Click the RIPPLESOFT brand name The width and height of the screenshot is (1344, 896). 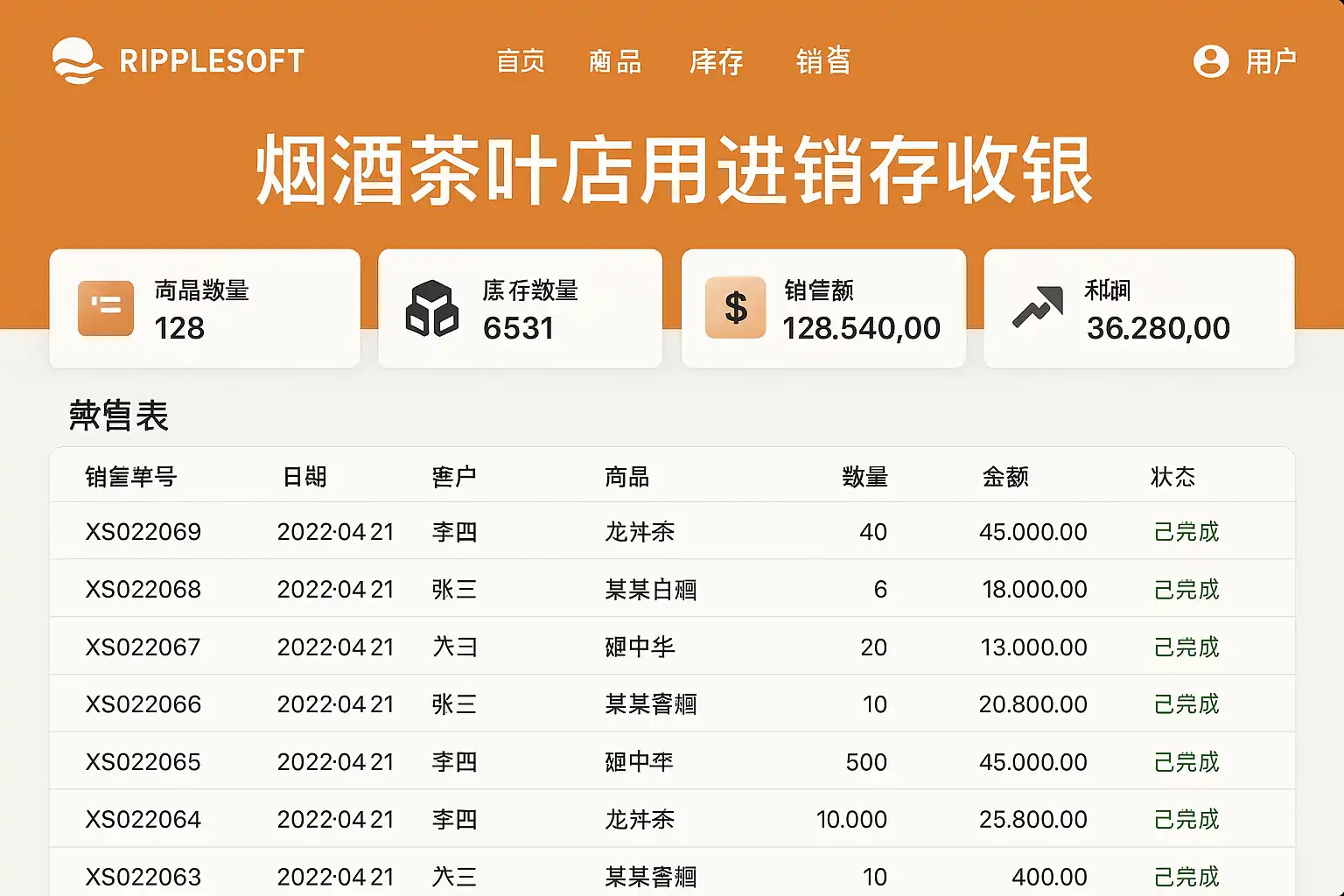(212, 61)
